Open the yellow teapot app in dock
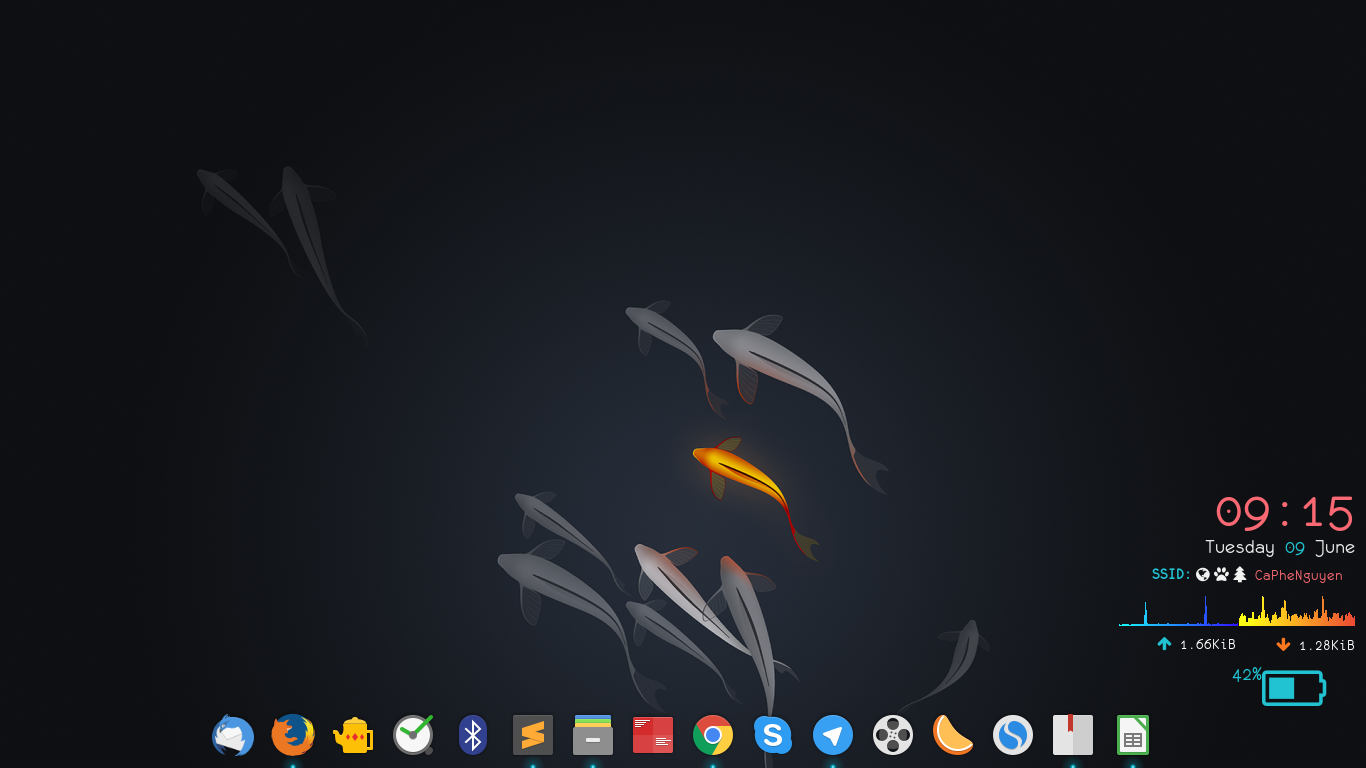1366x768 pixels. tap(353, 735)
